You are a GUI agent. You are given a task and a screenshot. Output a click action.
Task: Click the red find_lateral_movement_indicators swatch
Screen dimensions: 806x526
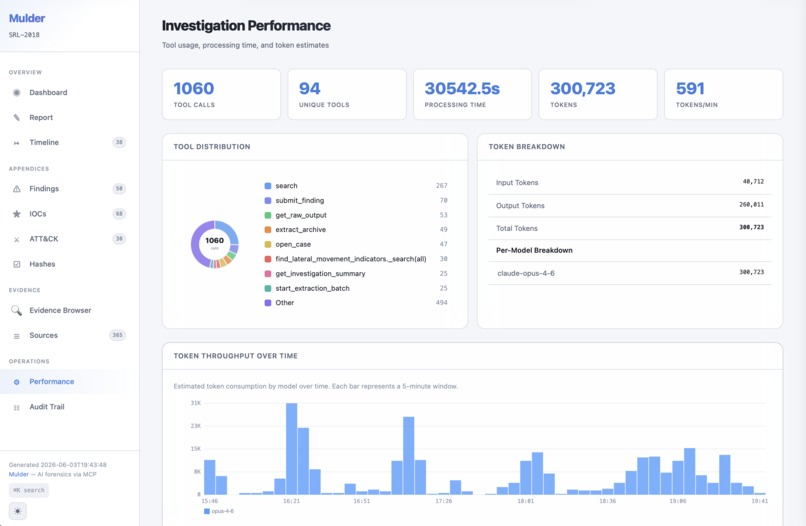[x=268, y=259]
